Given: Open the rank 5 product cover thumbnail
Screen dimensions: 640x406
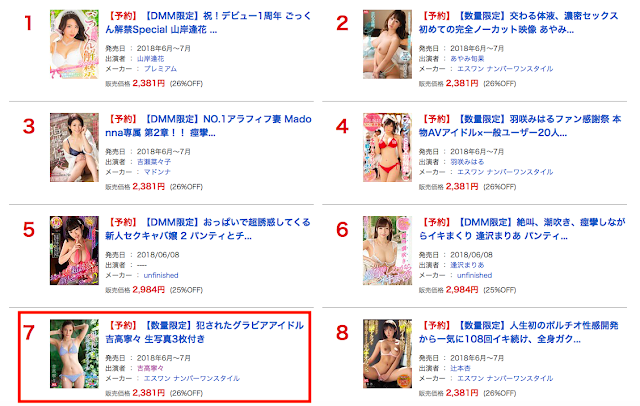Looking at the screenshot, I should (x=74, y=251).
